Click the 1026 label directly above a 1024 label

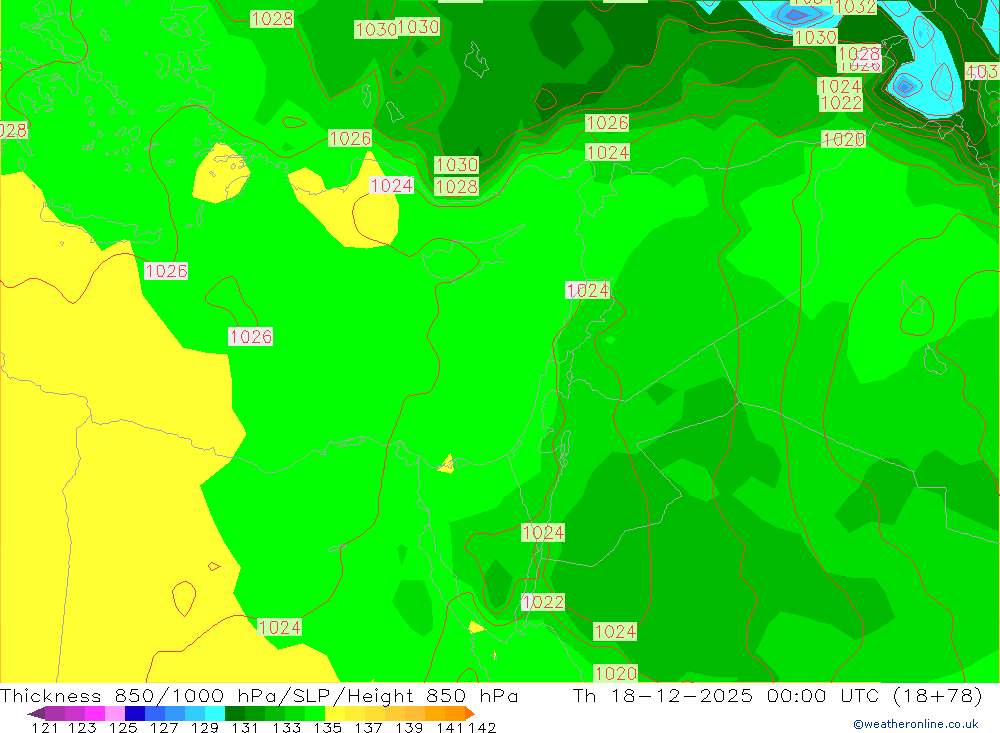pos(607,122)
